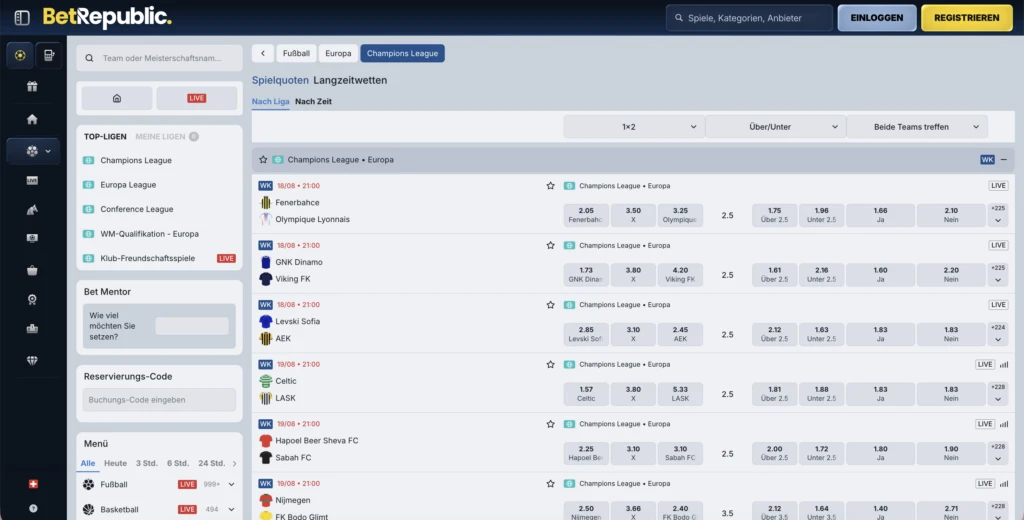This screenshot has height=520, width=1024.
Task: Switch to Langzeitwetten tab
Action: (350, 80)
